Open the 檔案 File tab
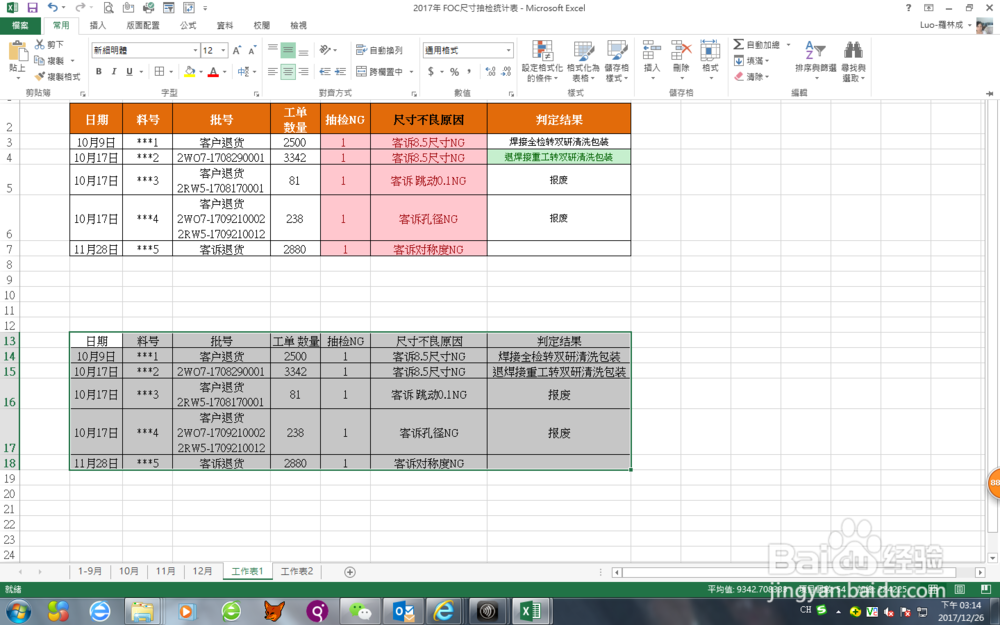 (20, 26)
